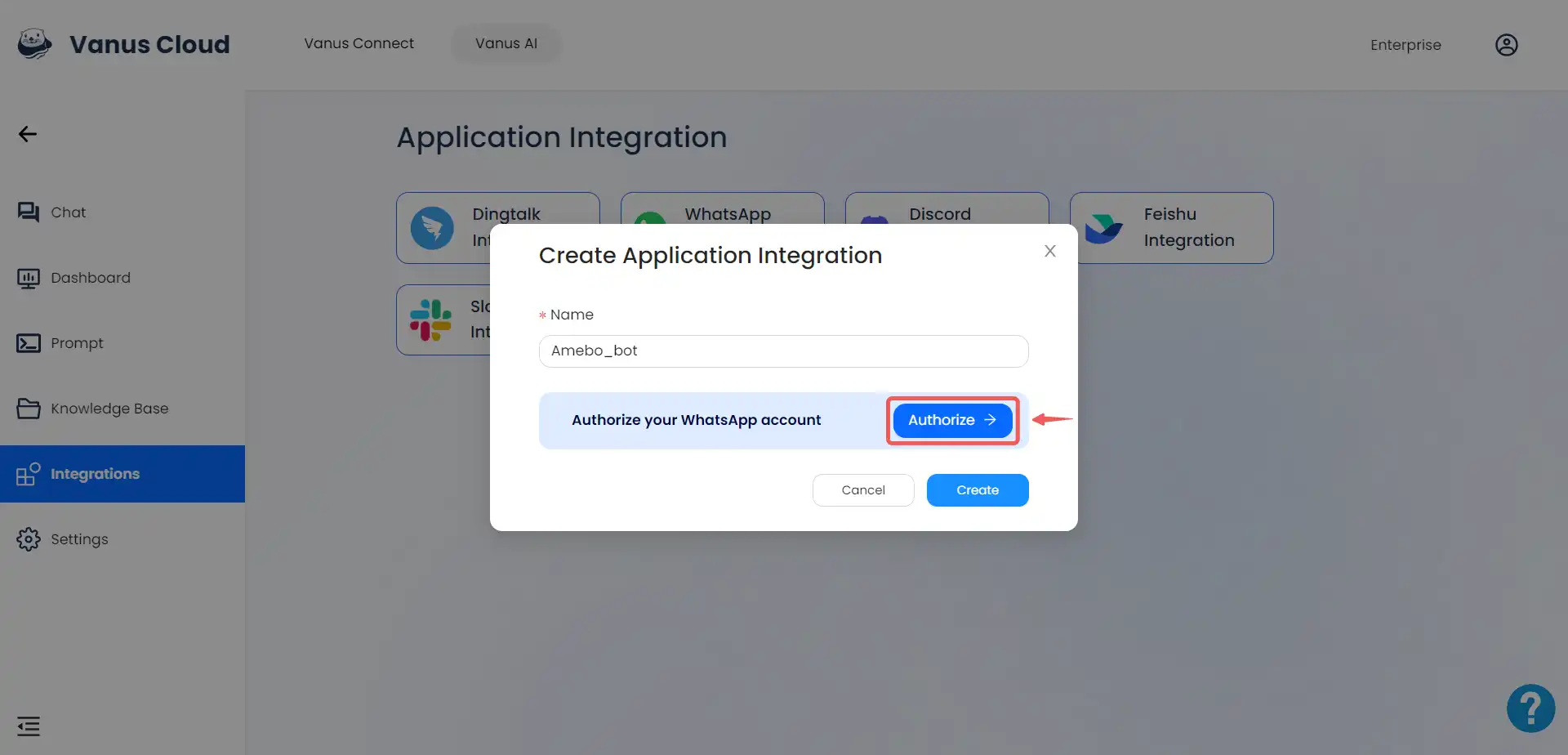Click the Prompt terminal icon
This screenshot has height=755, width=1568.
(x=29, y=343)
